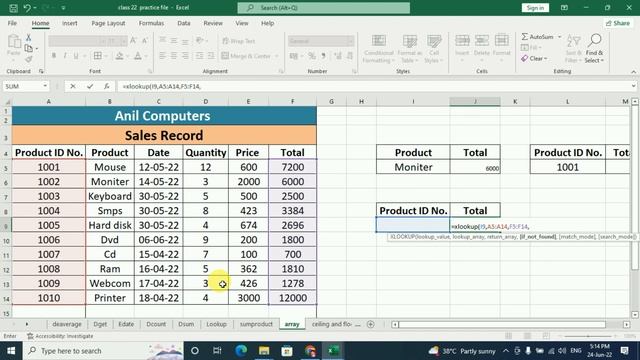This screenshot has height=360, width=640.
Task: Click Accessibility: Investigate in status bar
Action: (60, 336)
